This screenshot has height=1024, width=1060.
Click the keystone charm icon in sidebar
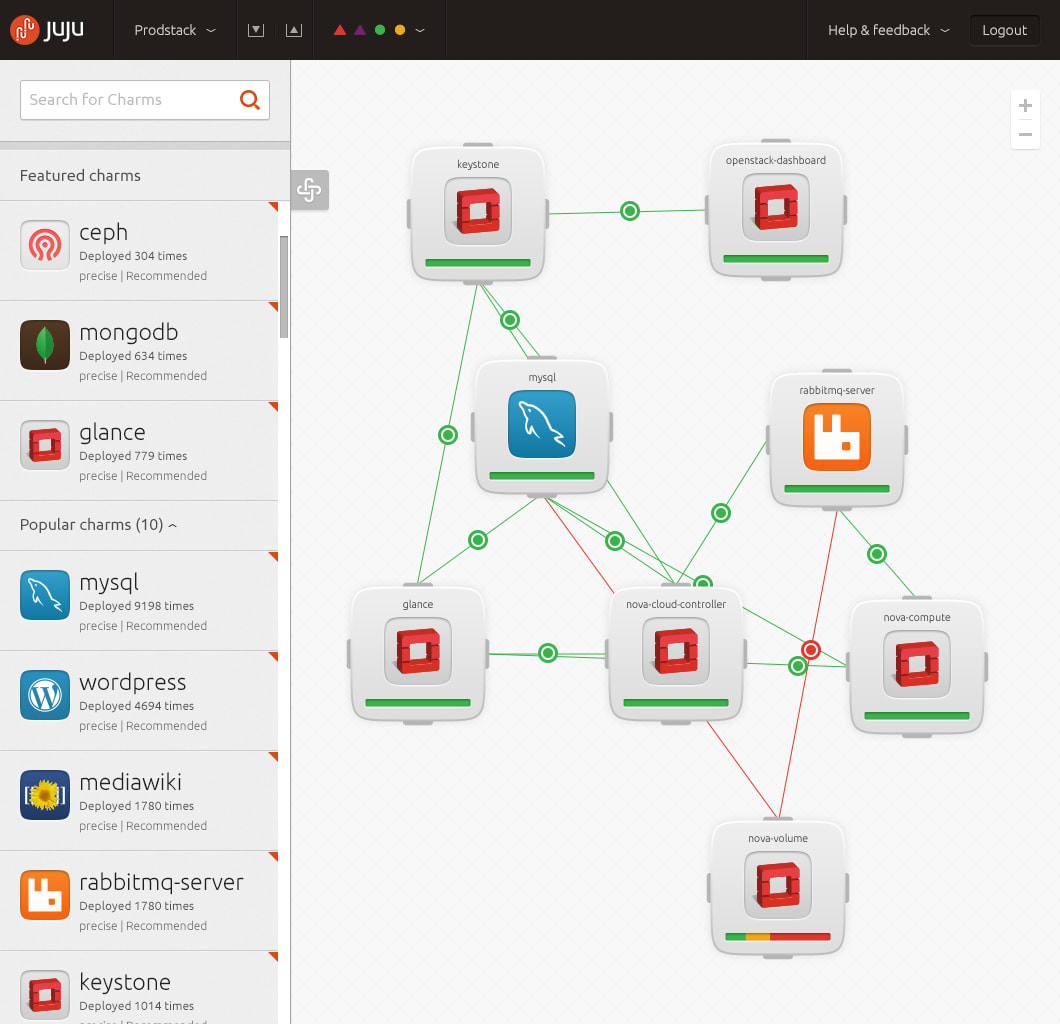point(45,995)
